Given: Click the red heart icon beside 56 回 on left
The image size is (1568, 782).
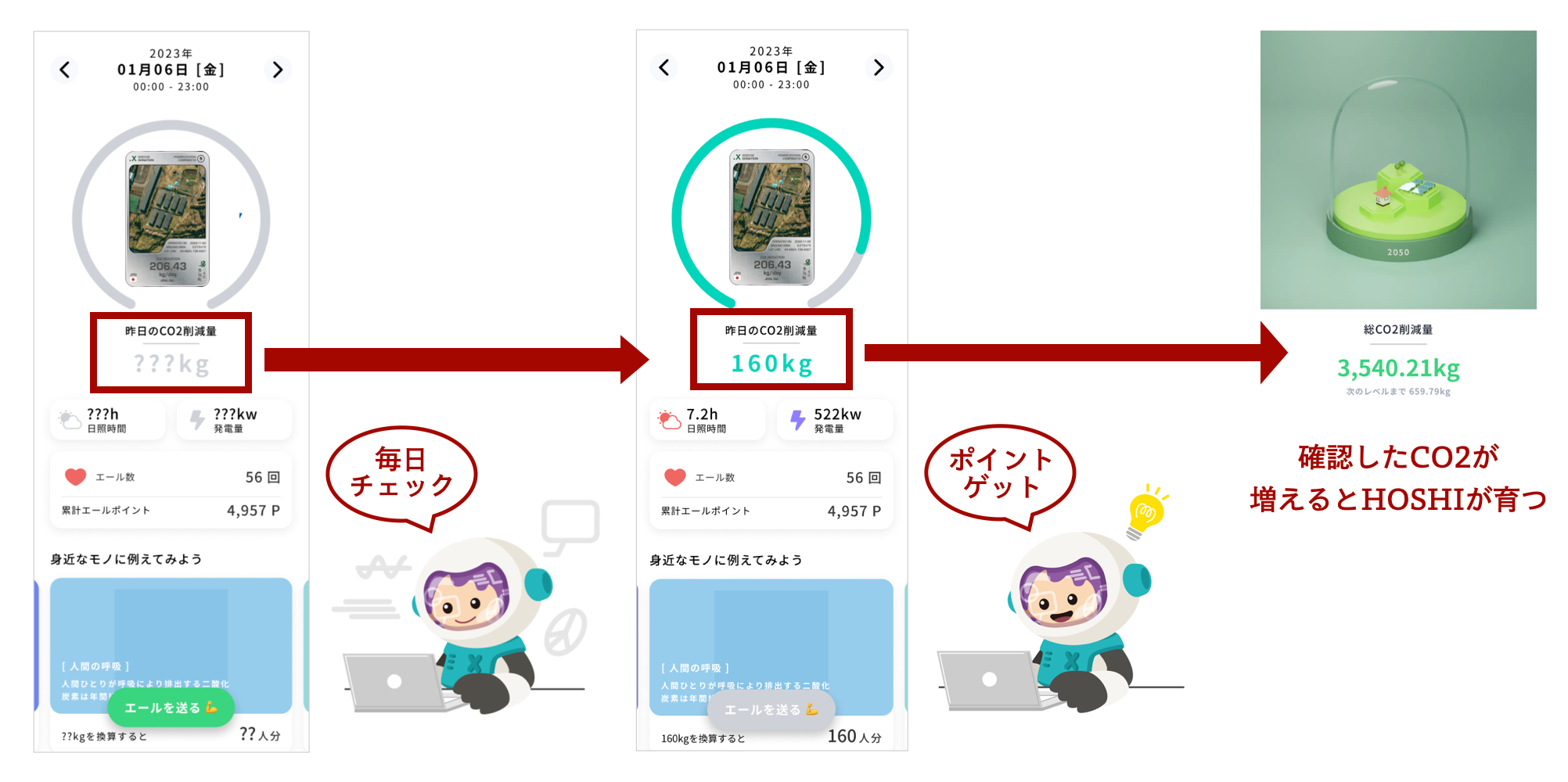Looking at the screenshot, I should tap(75, 476).
